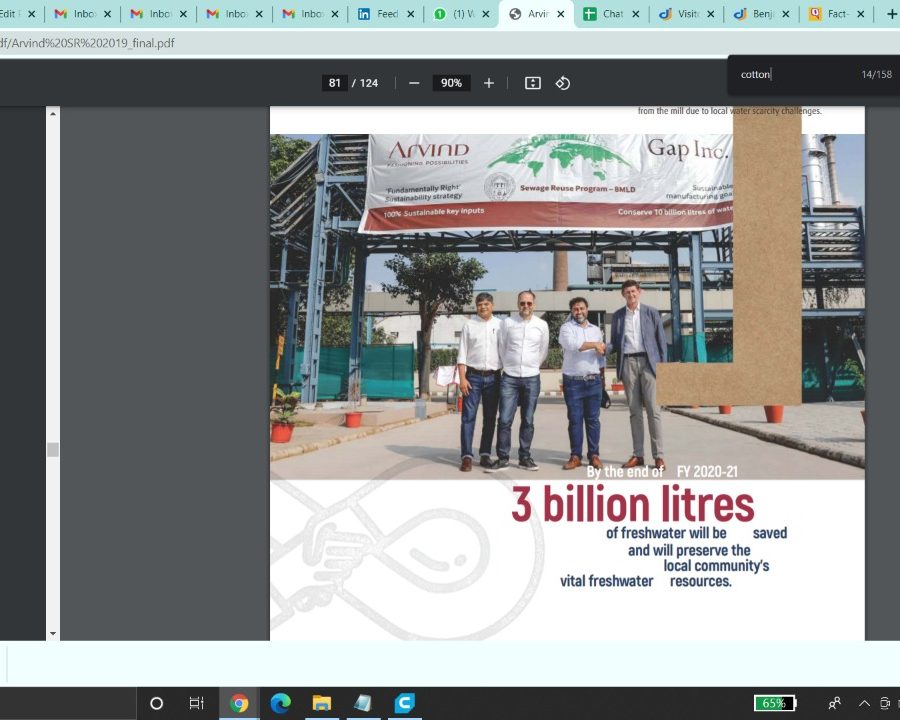Close the Arvind PDF tab
The width and height of the screenshot is (900, 720).
click(x=561, y=14)
